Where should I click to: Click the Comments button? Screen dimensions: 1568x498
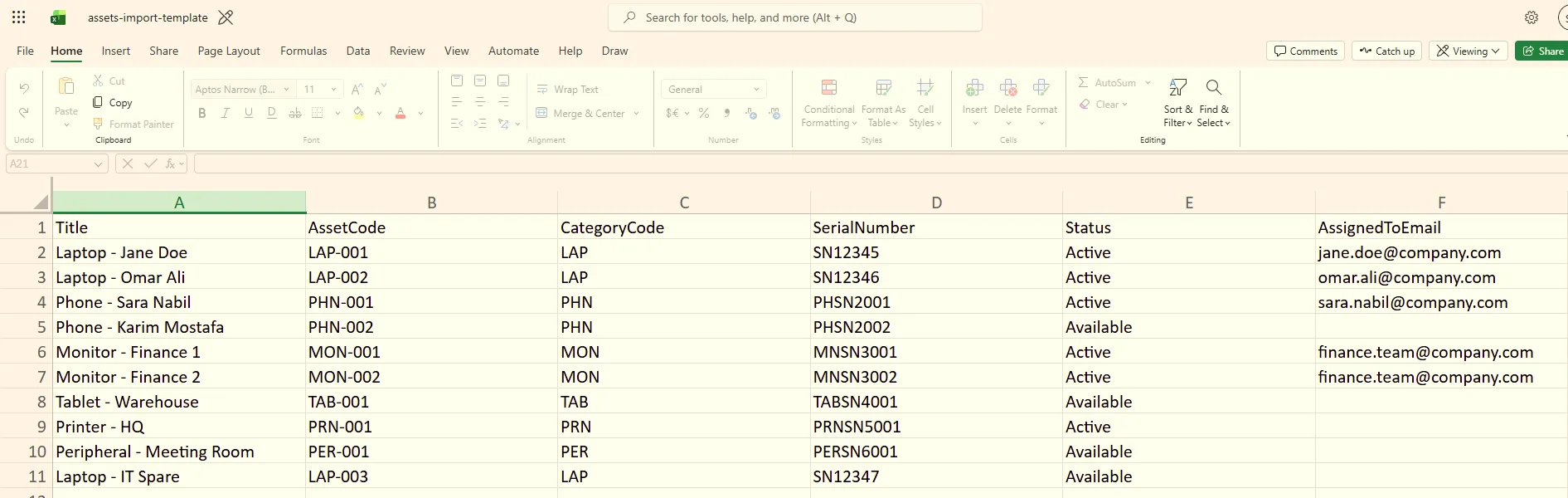[x=1306, y=51]
